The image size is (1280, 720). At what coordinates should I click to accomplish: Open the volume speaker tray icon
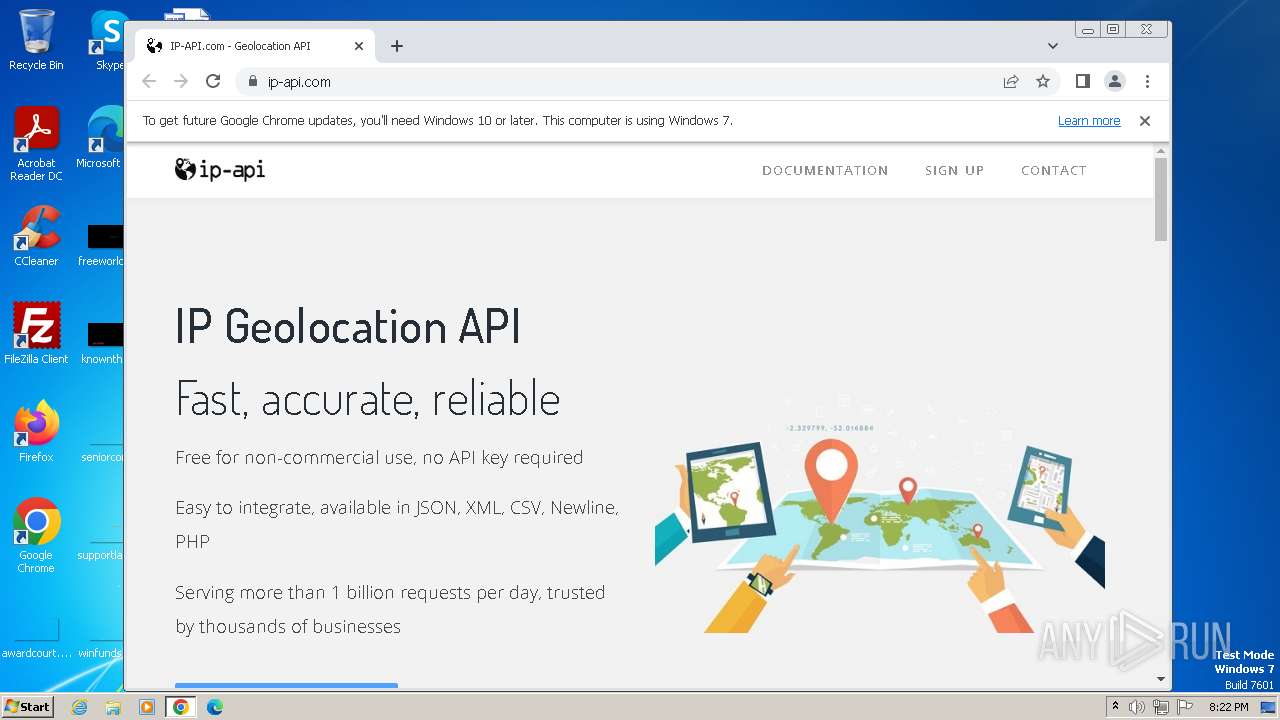point(1137,707)
